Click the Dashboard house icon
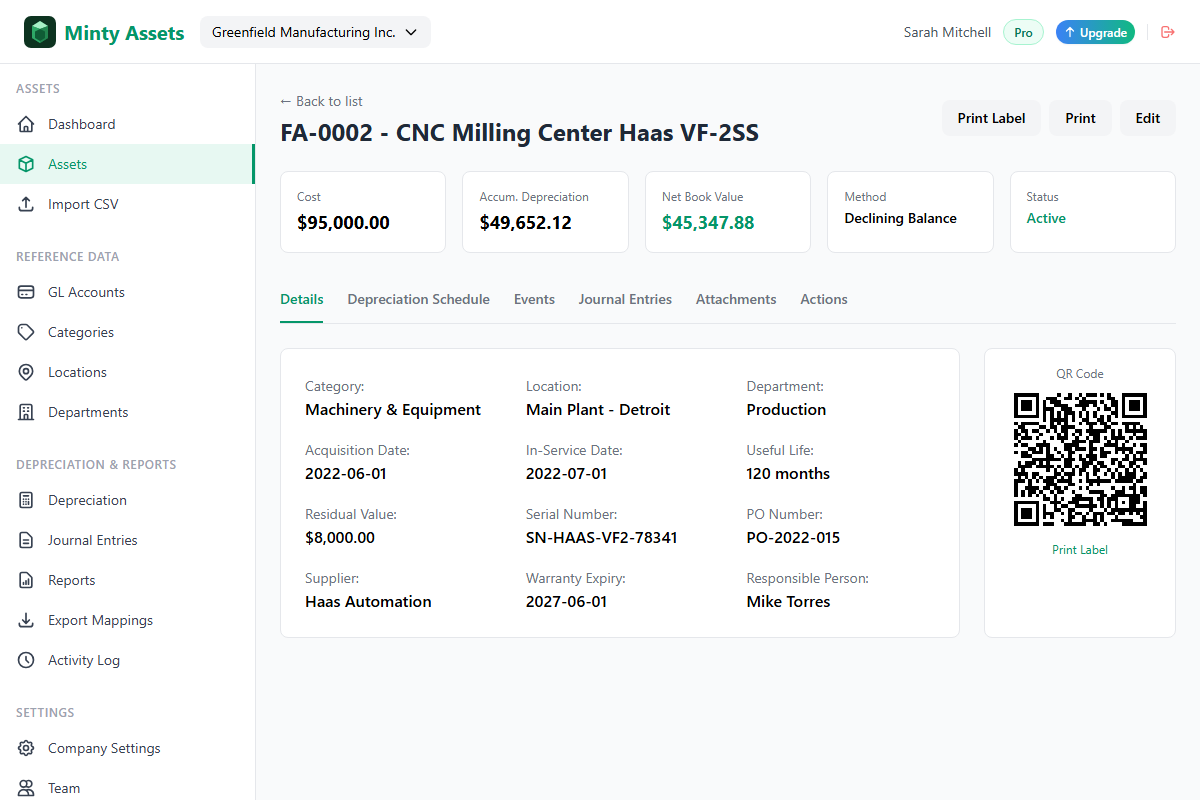The width and height of the screenshot is (1200, 800). coord(27,124)
